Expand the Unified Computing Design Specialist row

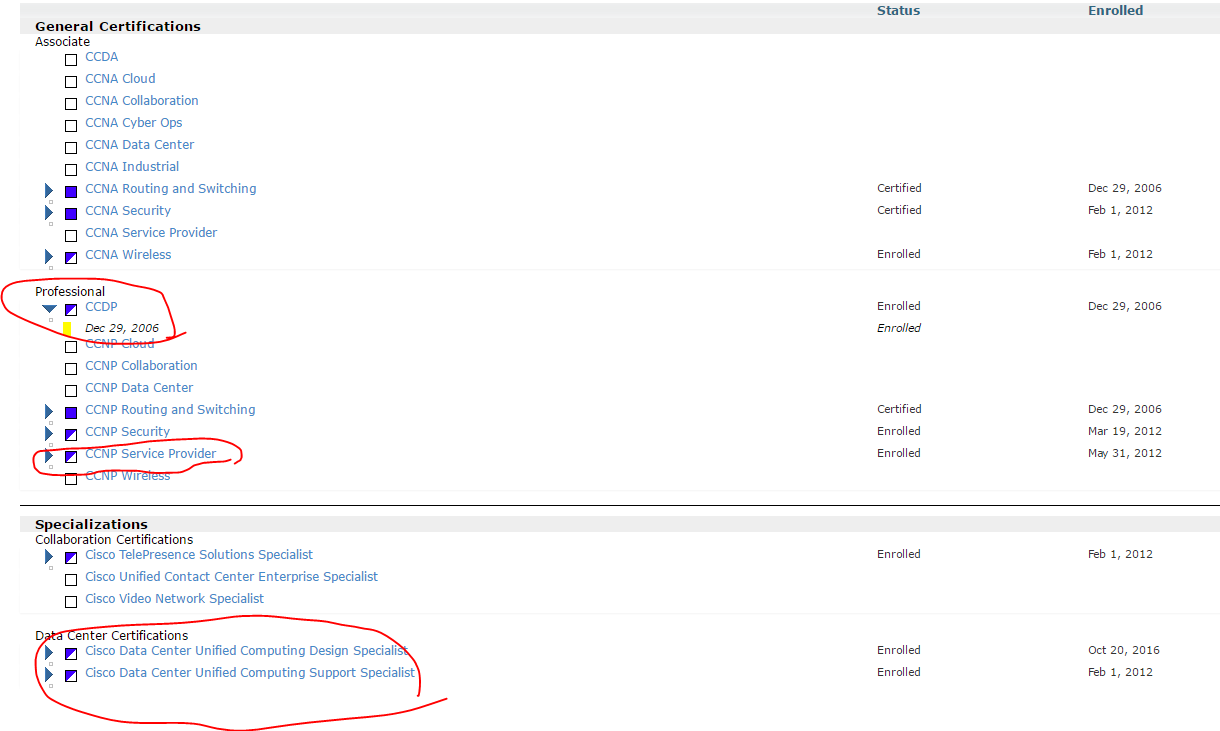[49, 653]
